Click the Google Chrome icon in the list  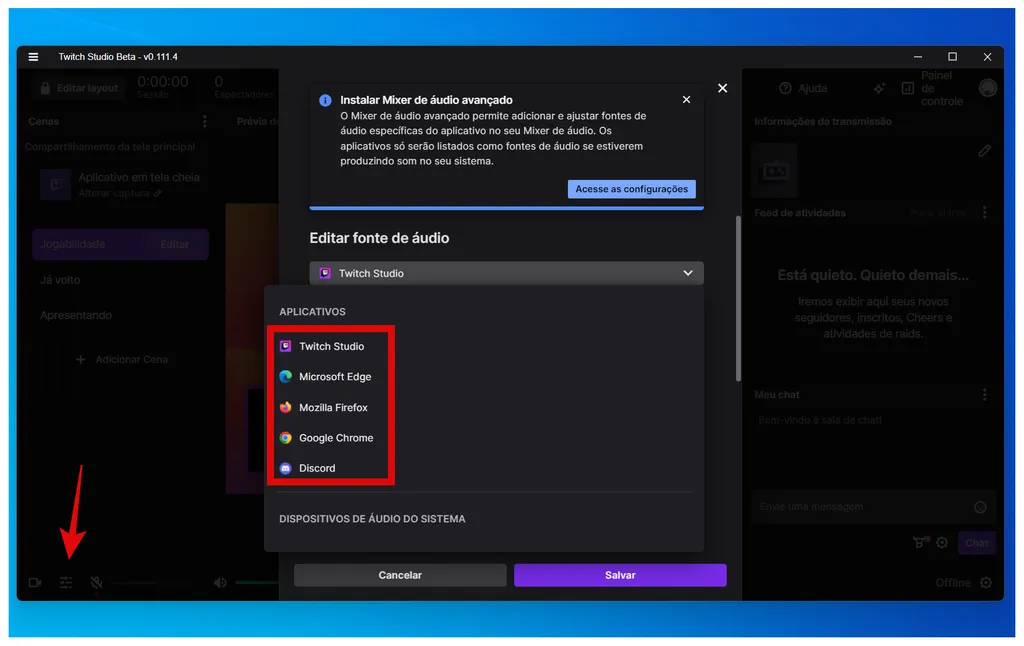tap(288, 438)
